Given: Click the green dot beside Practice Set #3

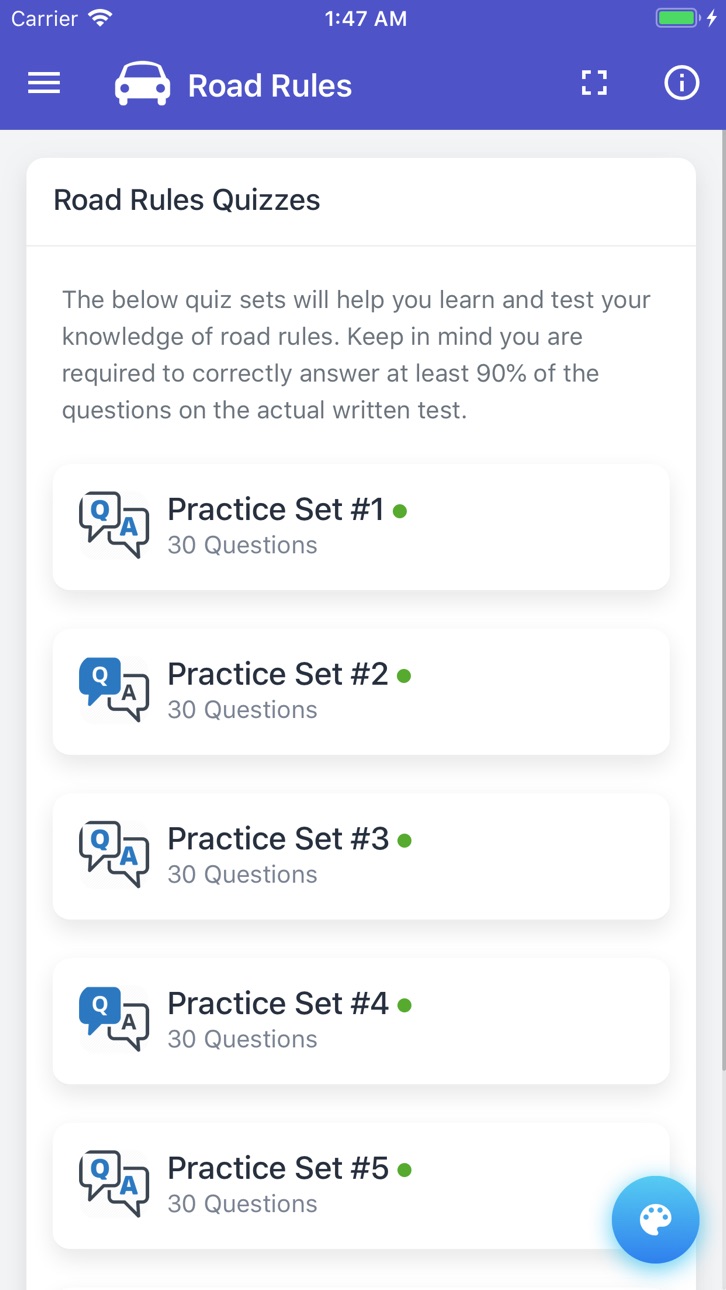Looking at the screenshot, I should pyautogui.click(x=404, y=841).
